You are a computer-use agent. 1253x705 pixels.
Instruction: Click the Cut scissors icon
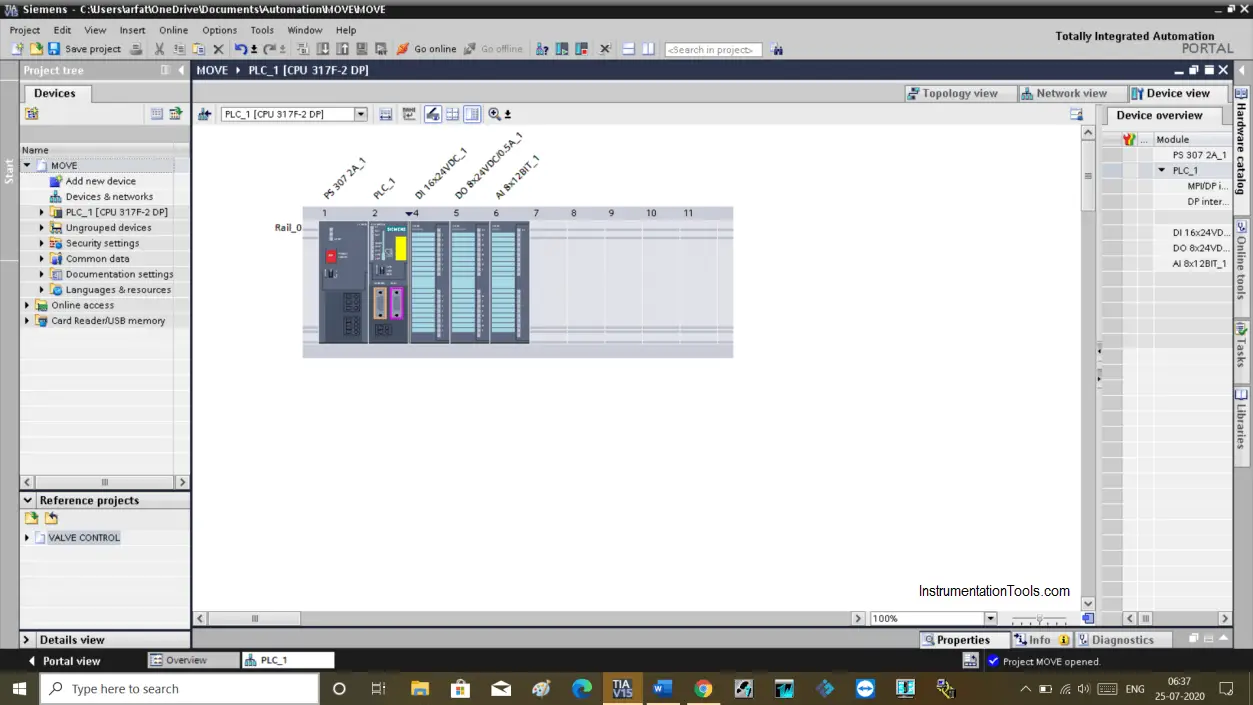159,49
